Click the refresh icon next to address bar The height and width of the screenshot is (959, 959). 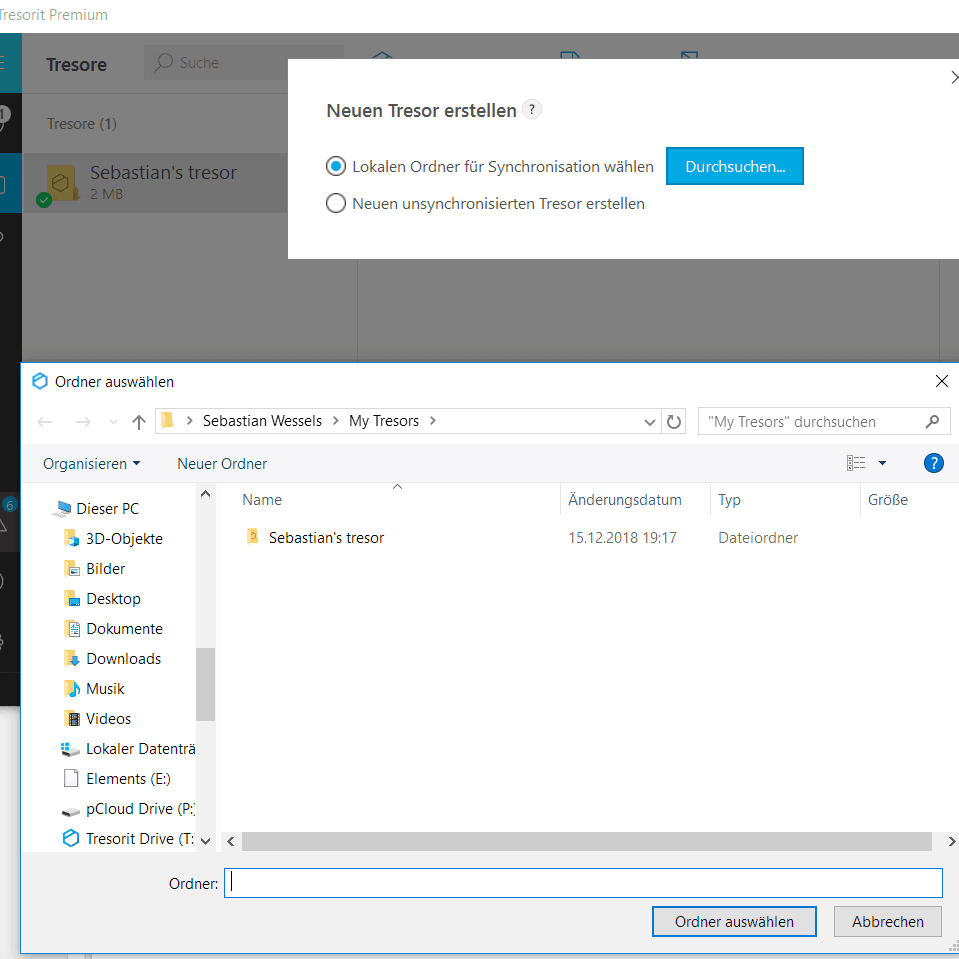674,422
